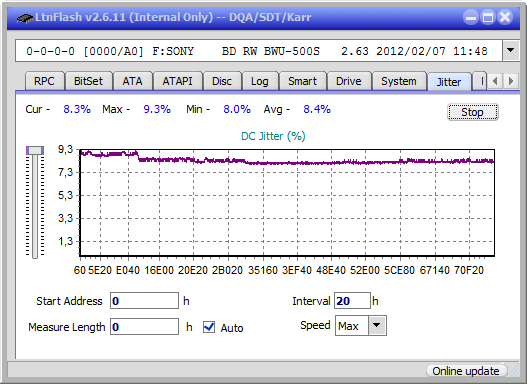Image resolution: width=527 pixels, height=384 pixels.
Task: Click the Avg jitter value 8.4%
Action: [x=317, y=109]
